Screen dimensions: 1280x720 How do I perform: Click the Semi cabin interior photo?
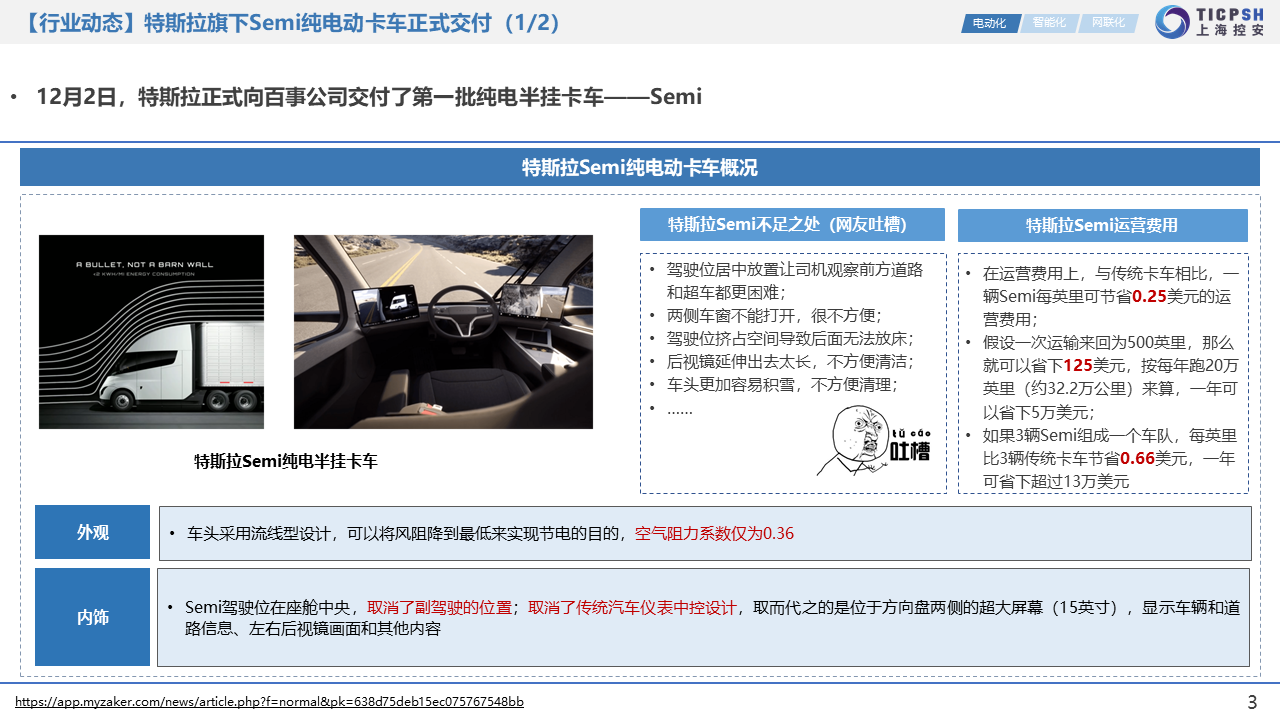point(443,332)
